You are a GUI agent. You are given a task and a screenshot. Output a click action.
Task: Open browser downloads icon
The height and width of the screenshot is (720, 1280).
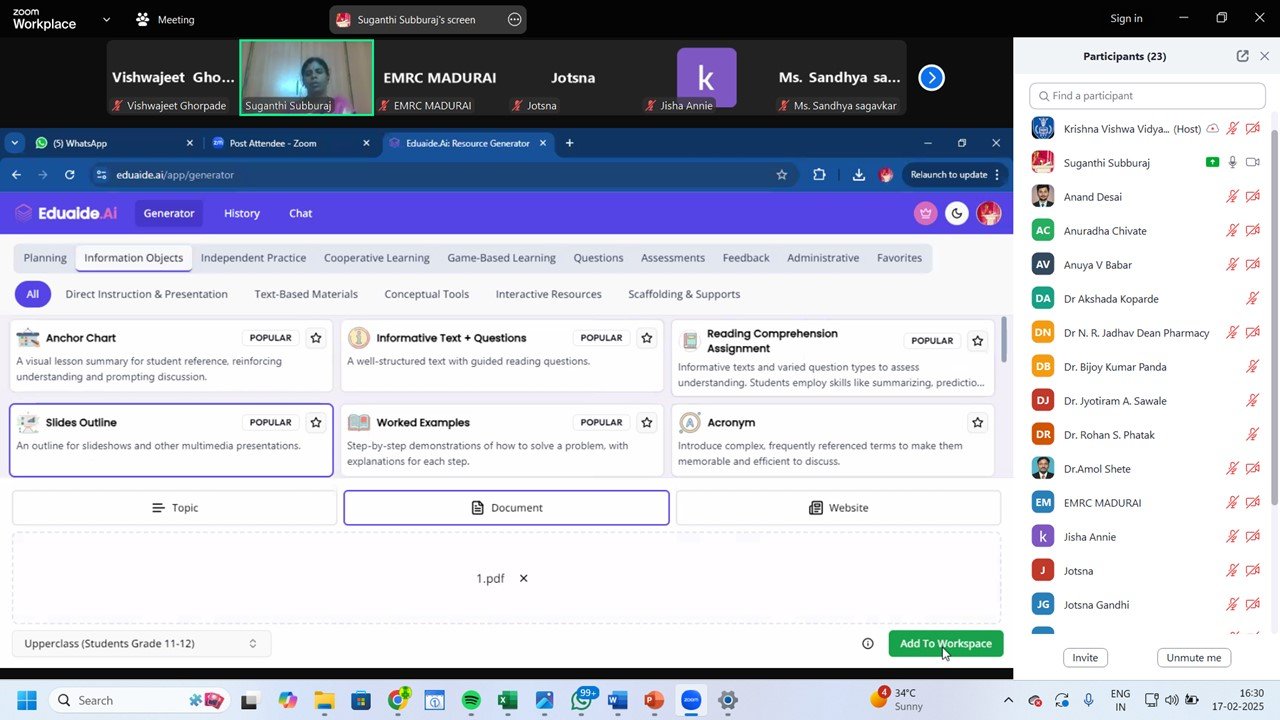pos(858,175)
